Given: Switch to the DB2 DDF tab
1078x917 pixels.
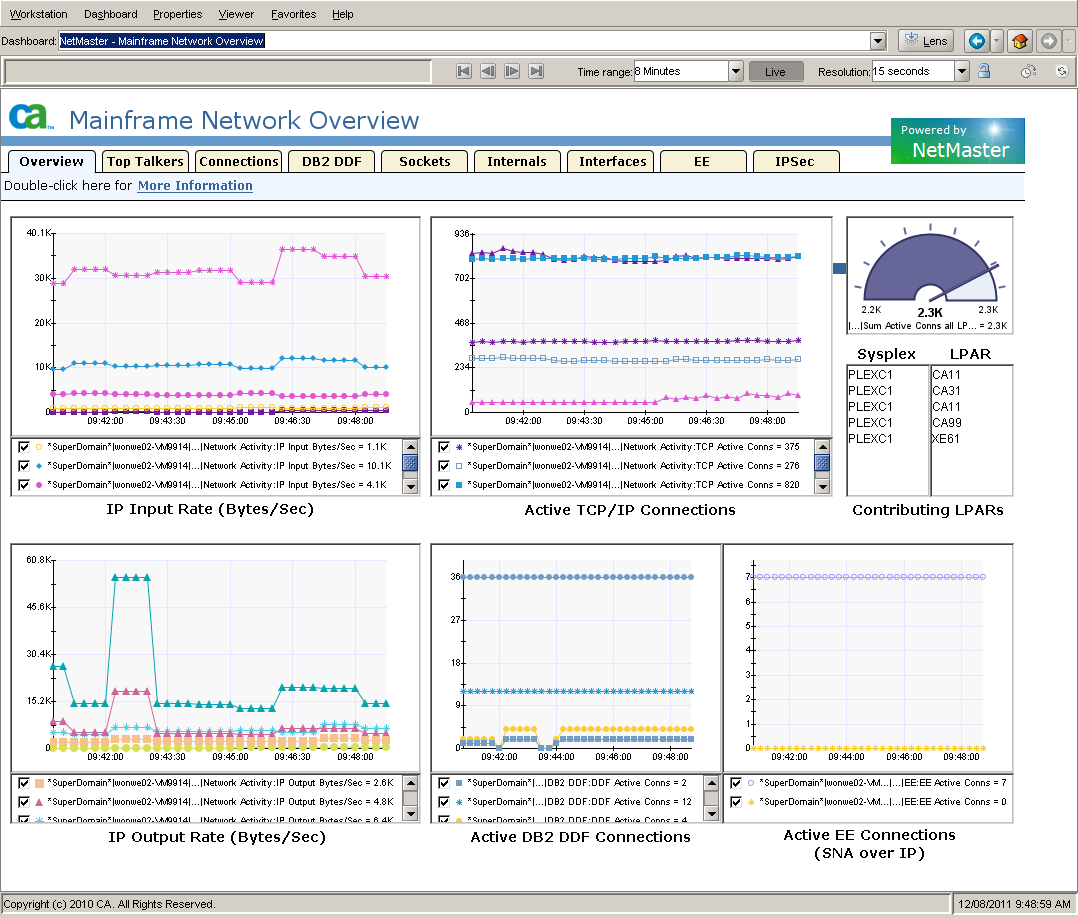Looking at the screenshot, I should (x=331, y=162).
